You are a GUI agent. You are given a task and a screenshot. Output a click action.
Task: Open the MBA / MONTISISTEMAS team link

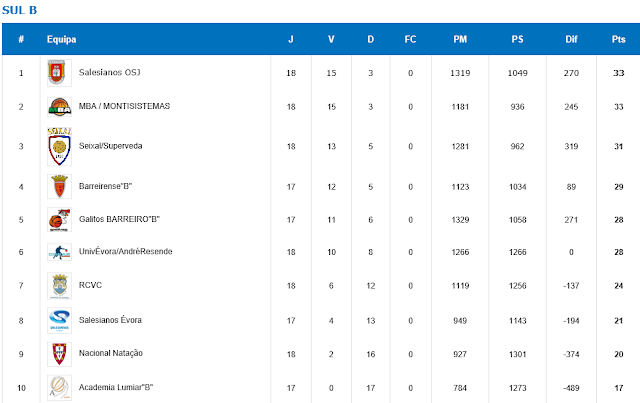click(x=124, y=106)
